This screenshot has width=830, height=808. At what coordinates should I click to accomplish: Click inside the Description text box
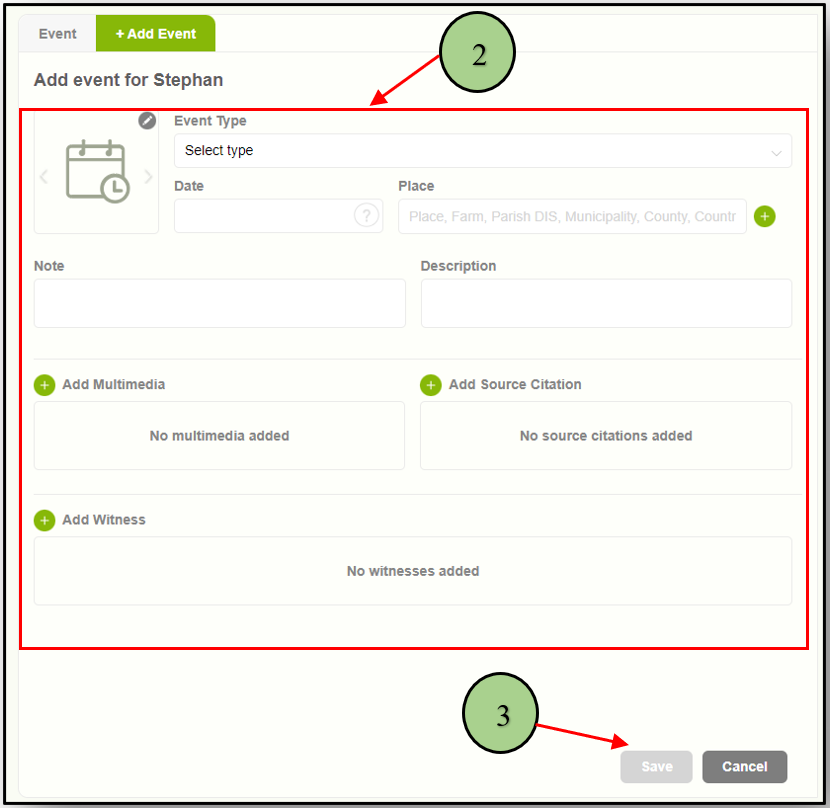click(x=606, y=303)
